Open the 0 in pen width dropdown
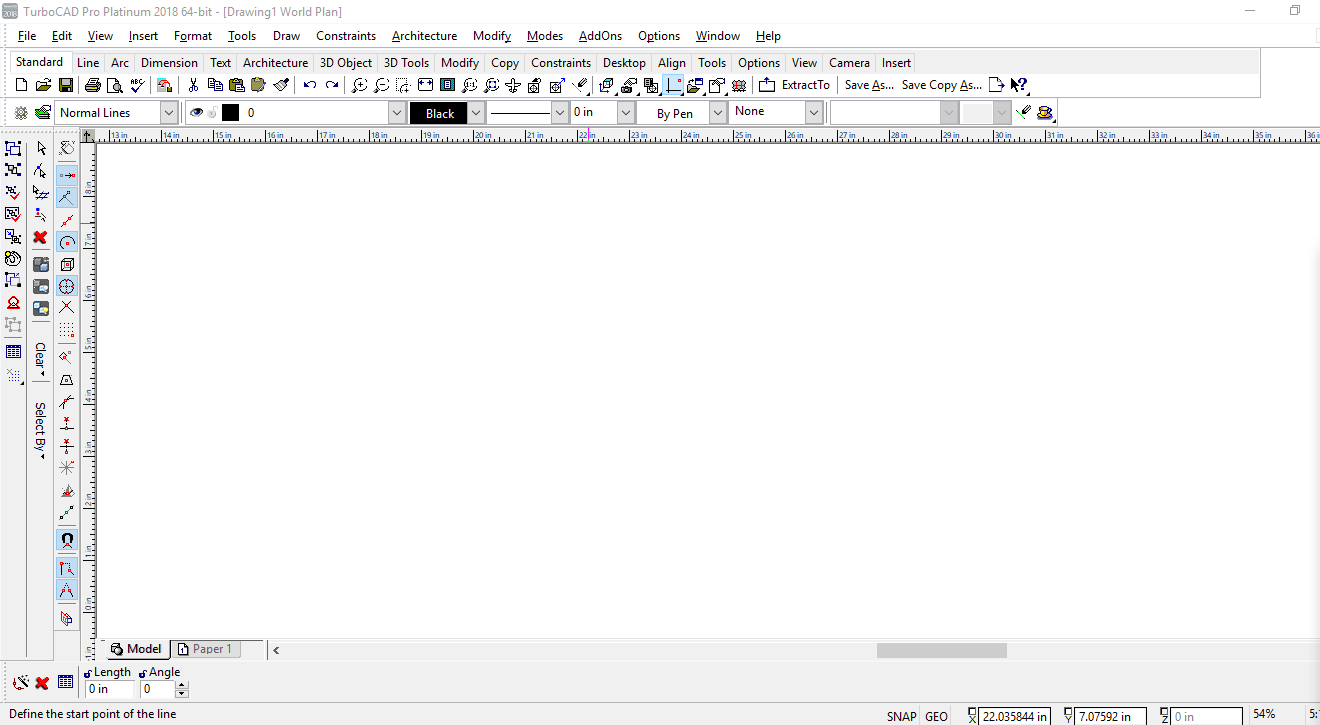The height and width of the screenshot is (725, 1320). click(626, 113)
